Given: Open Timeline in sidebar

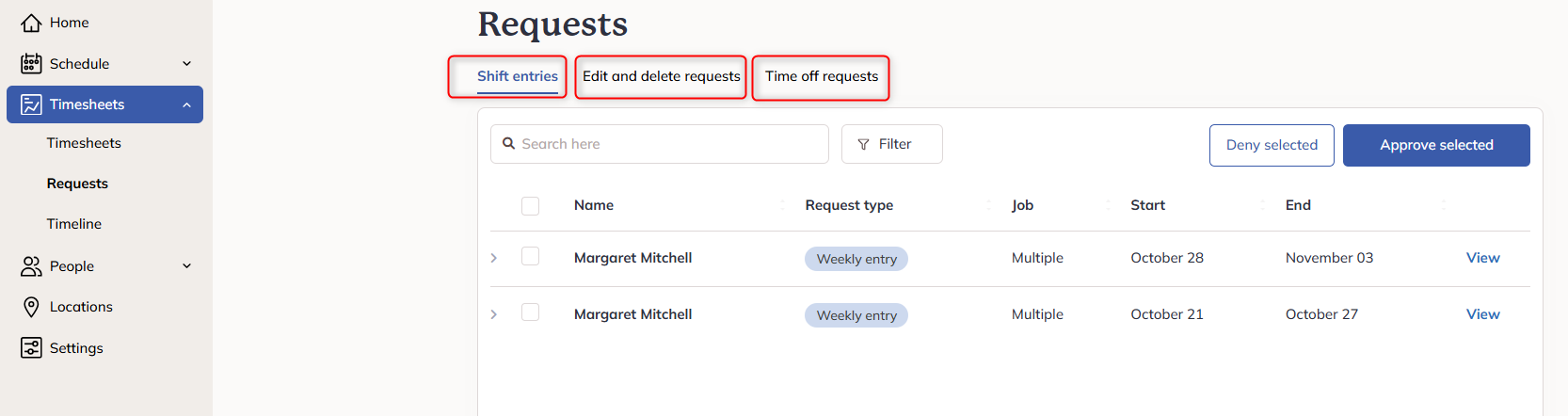Looking at the screenshot, I should click(74, 224).
